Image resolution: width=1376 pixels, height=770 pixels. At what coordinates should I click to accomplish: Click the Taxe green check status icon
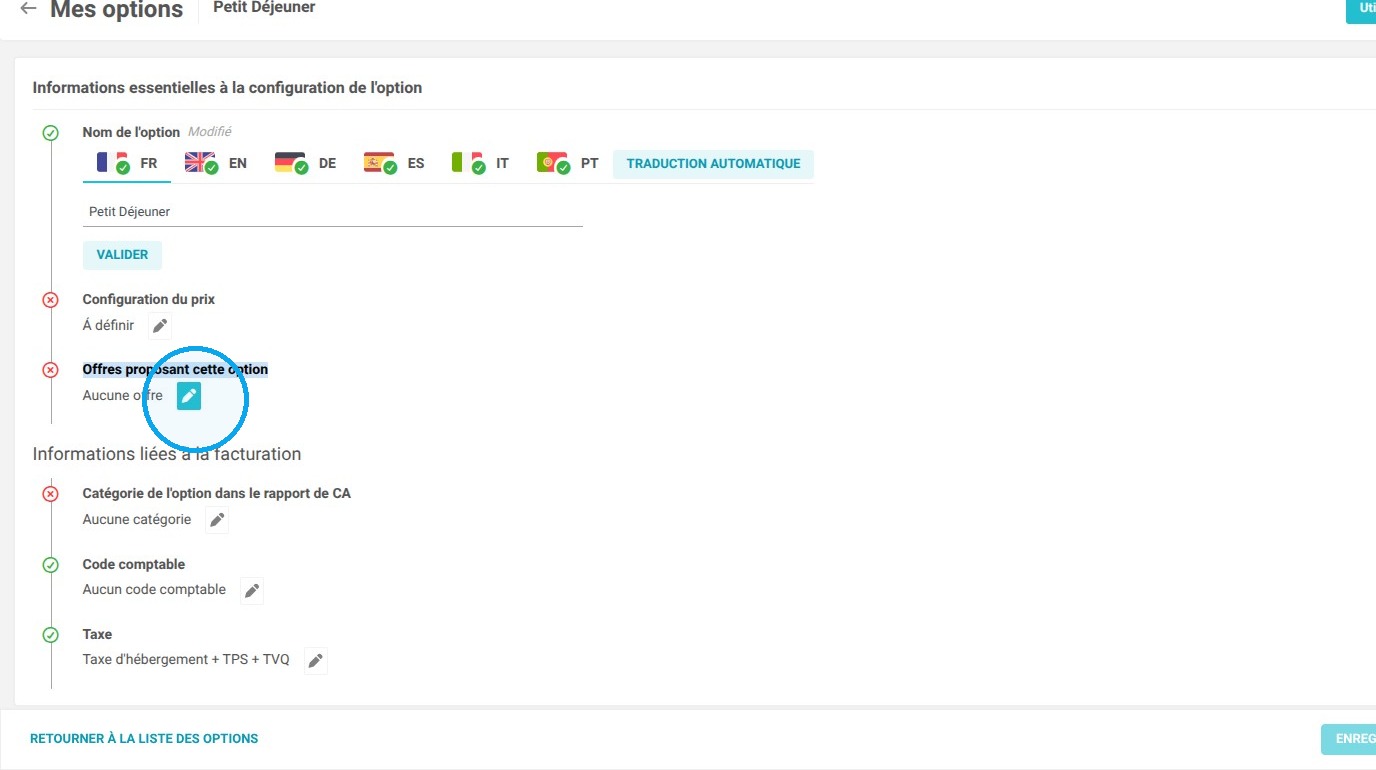[x=51, y=635]
